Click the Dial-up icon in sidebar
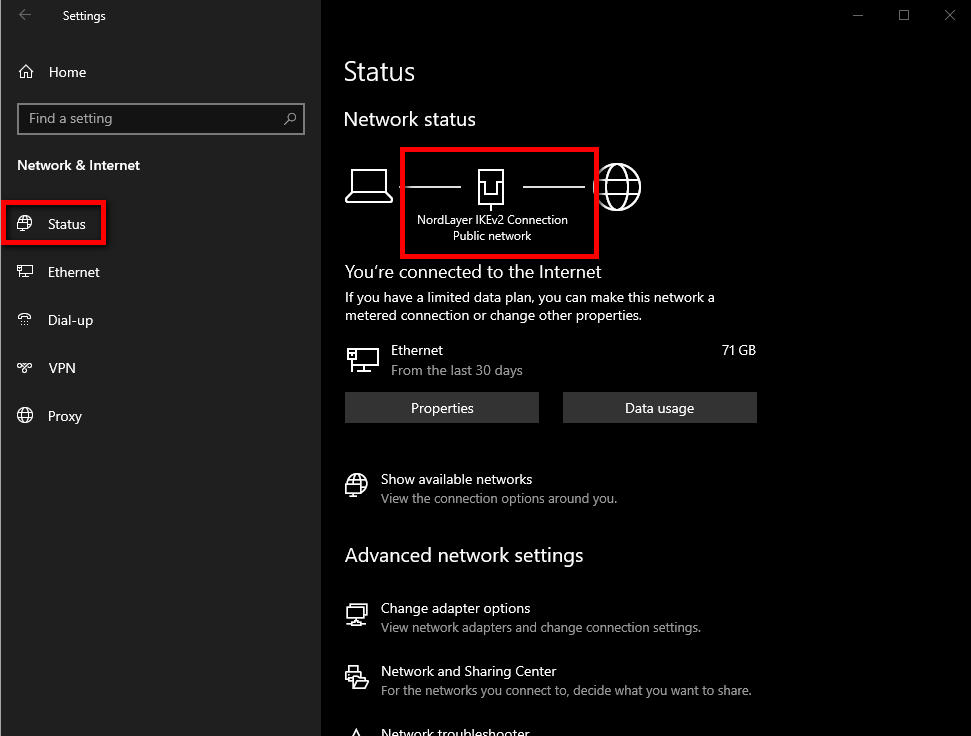The height and width of the screenshot is (736, 971). [25, 320]
